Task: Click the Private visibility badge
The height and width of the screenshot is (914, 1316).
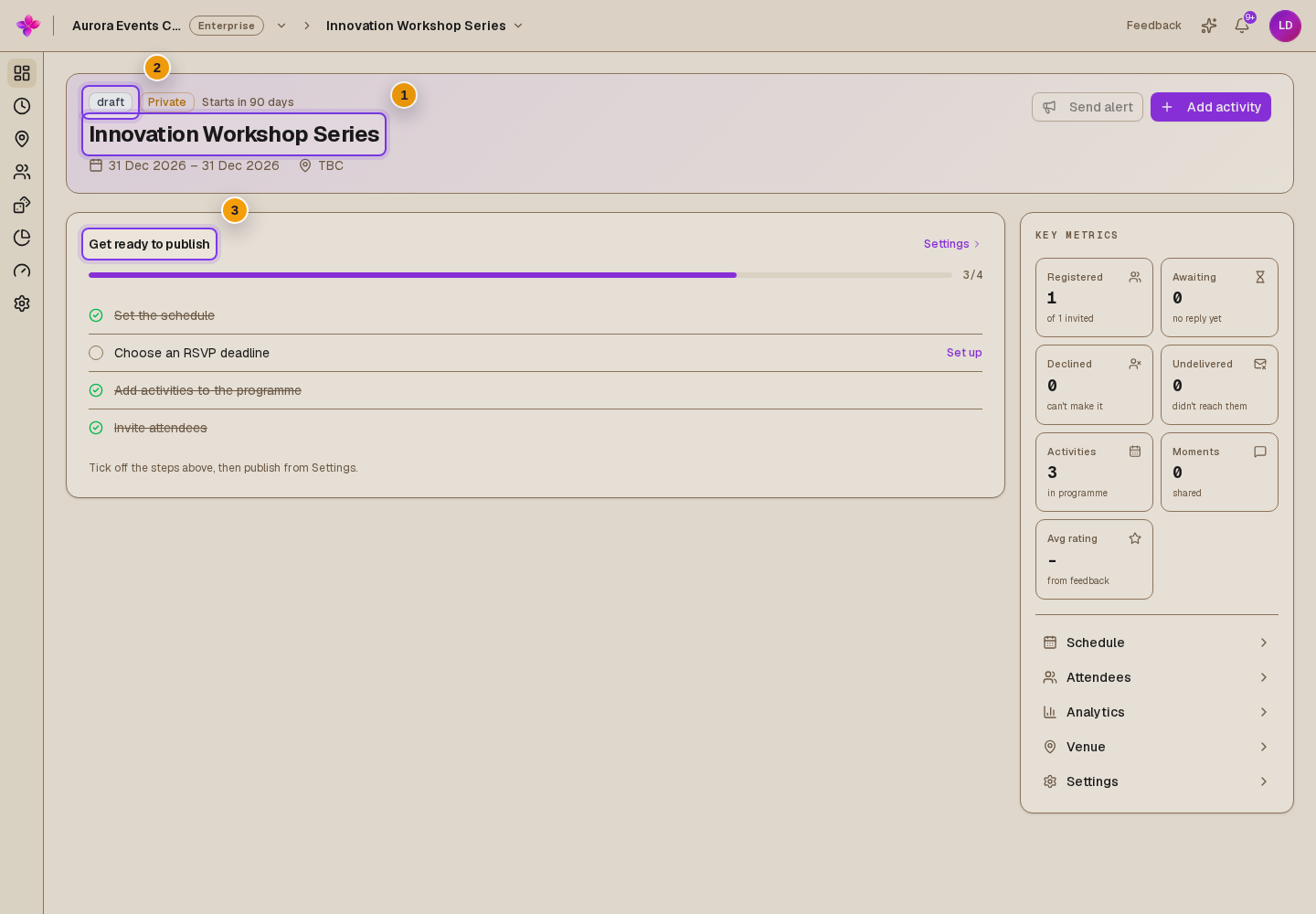Action: point(167,102)
